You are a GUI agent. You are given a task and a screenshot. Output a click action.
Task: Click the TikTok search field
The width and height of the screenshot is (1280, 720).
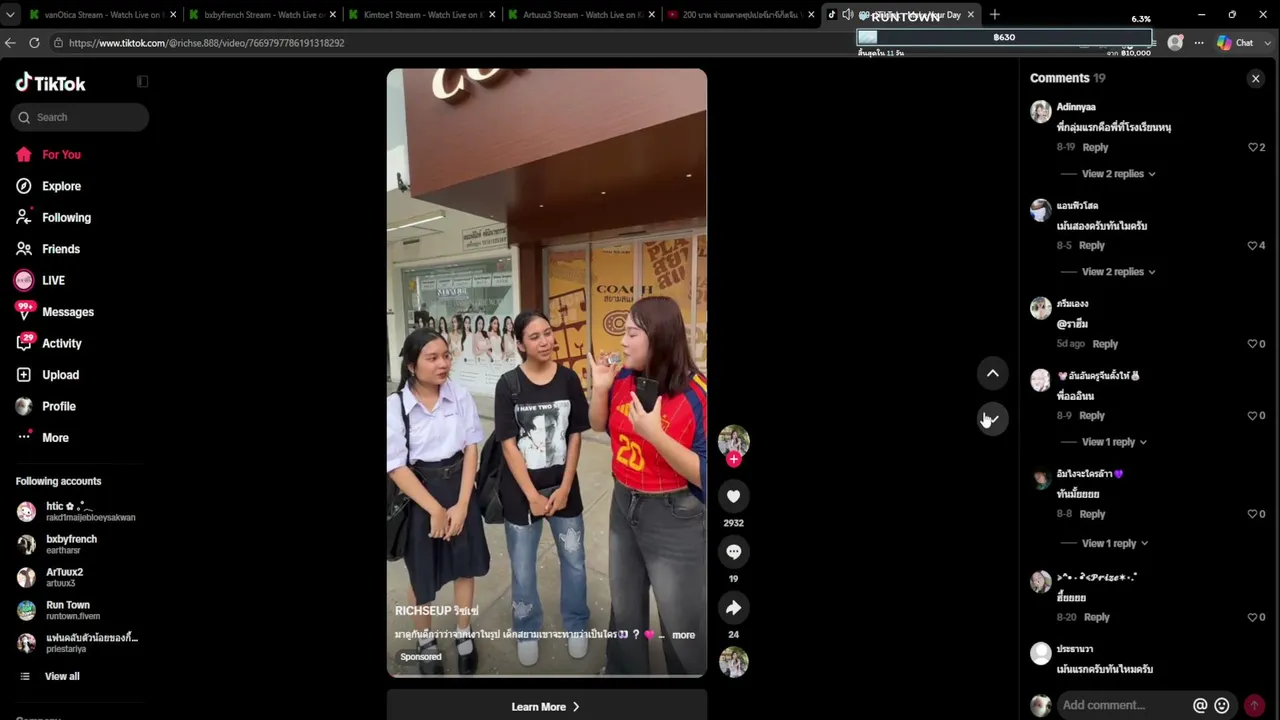[x=80, y=117]
